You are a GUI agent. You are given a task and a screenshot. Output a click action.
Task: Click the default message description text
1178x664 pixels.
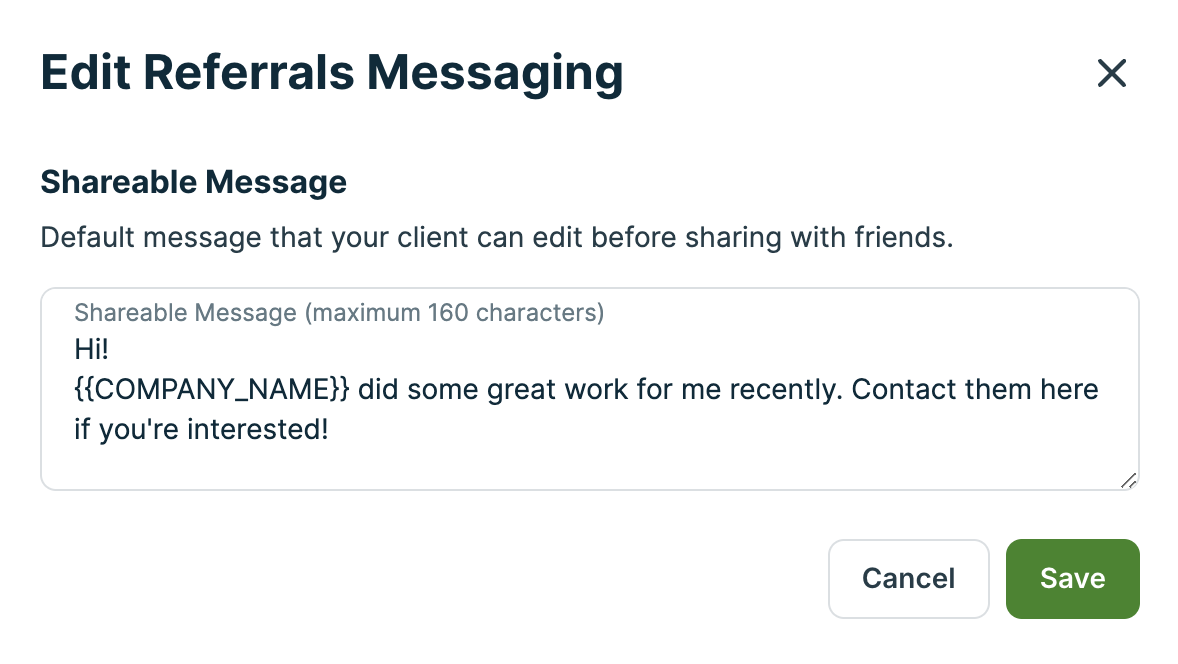click(x=496, y=239)
